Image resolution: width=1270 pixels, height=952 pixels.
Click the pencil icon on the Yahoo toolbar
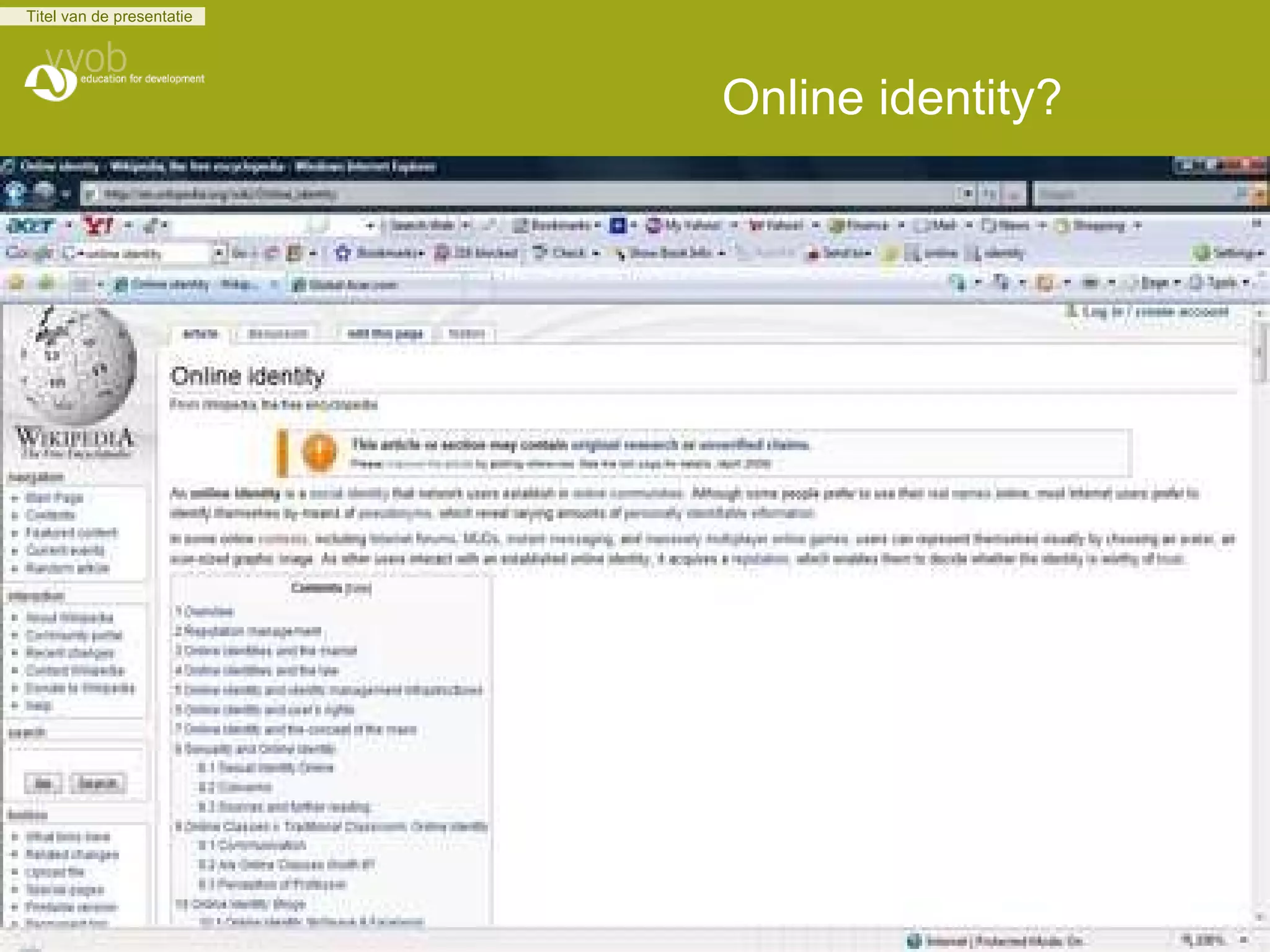[x=151, y=226]
